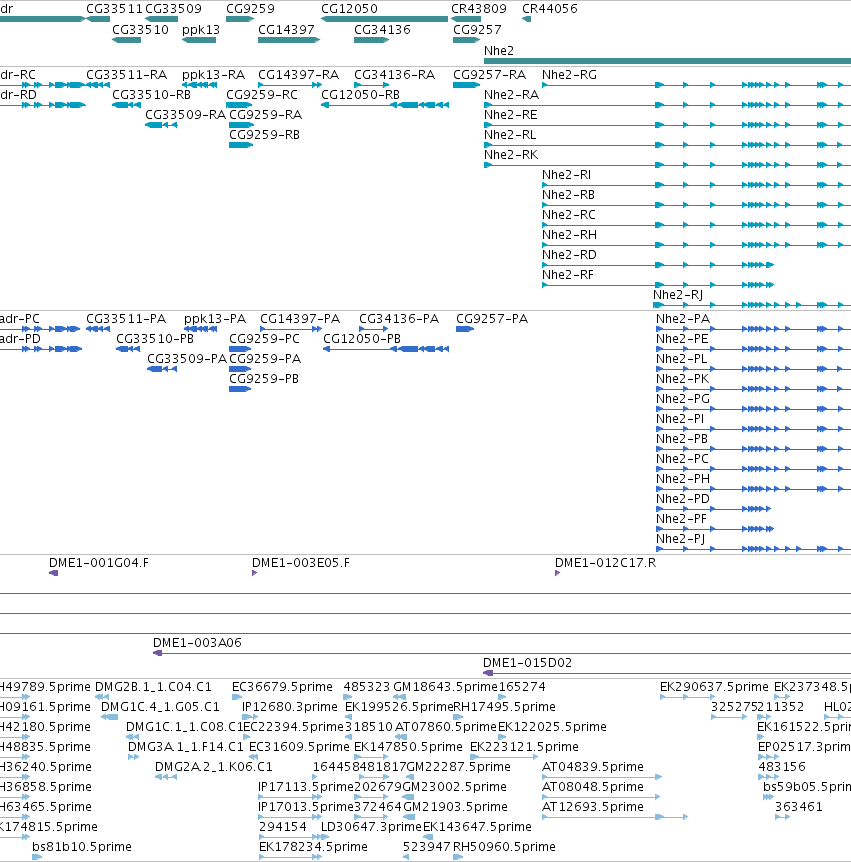Click the CG33510-RB transcript label

pyautogui.click(x=151, y=95)
